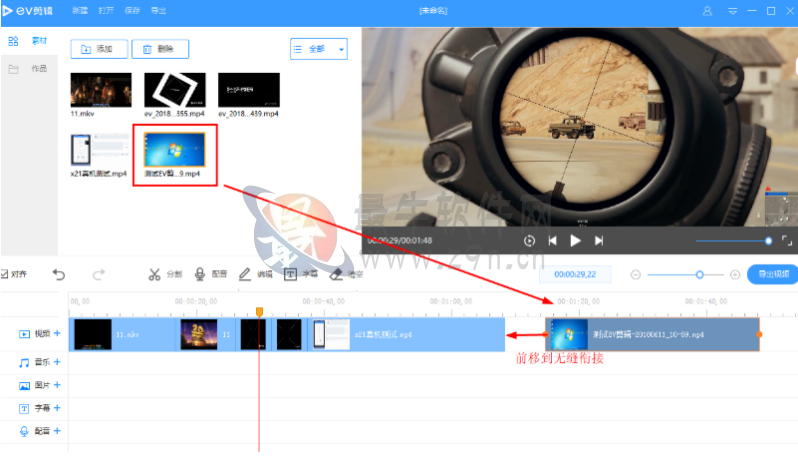
Task: Select the 11.mkv material thumbnail
Action: [x=101, y=90]
